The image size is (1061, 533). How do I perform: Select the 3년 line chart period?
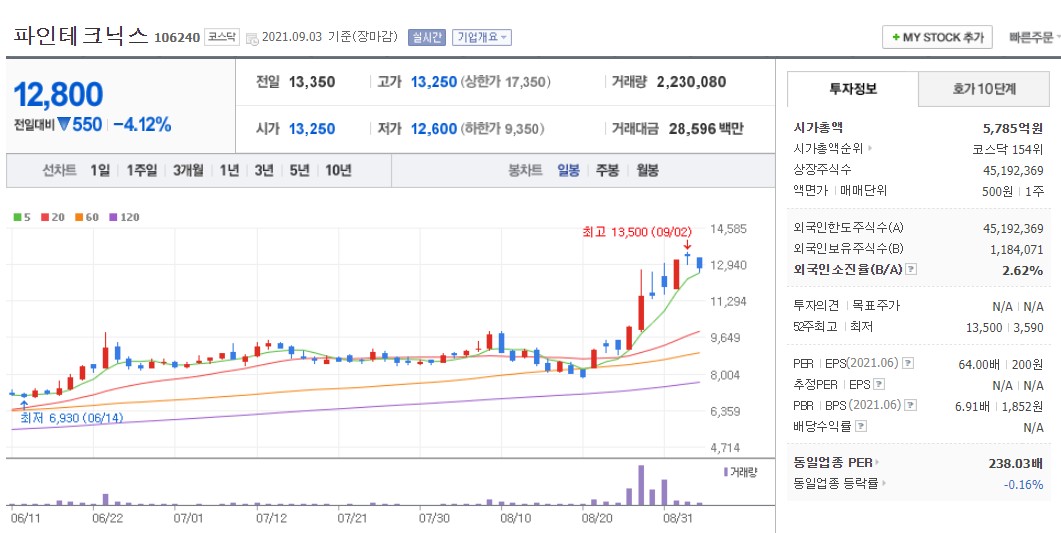[264, 170]
